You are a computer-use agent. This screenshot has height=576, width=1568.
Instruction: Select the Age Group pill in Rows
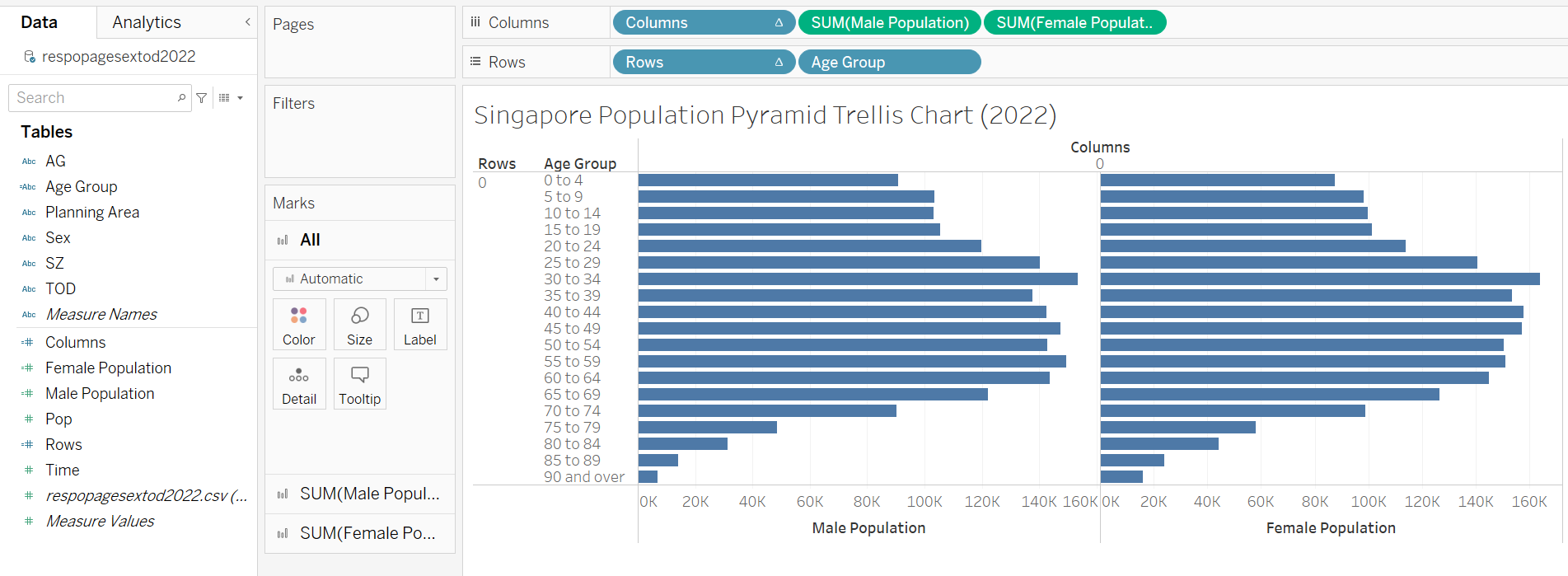889,62
